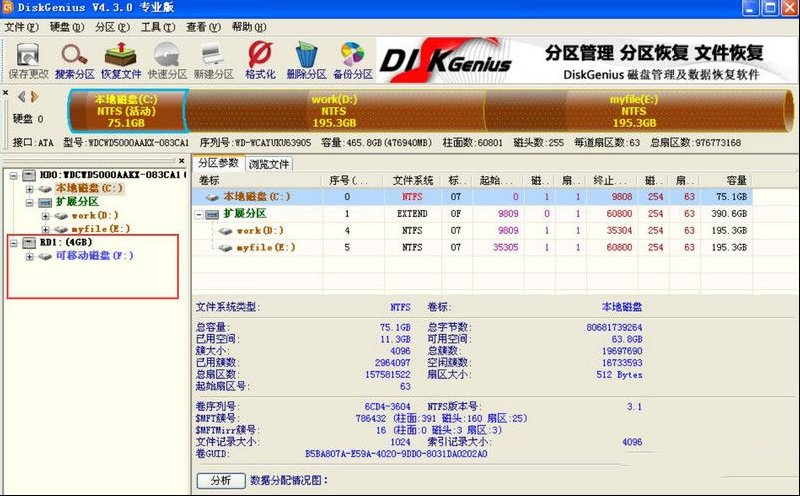Screen dimensions: 800x496
Task: Select work(D:) partition on disk bar
Action: [x=334, y=111]
